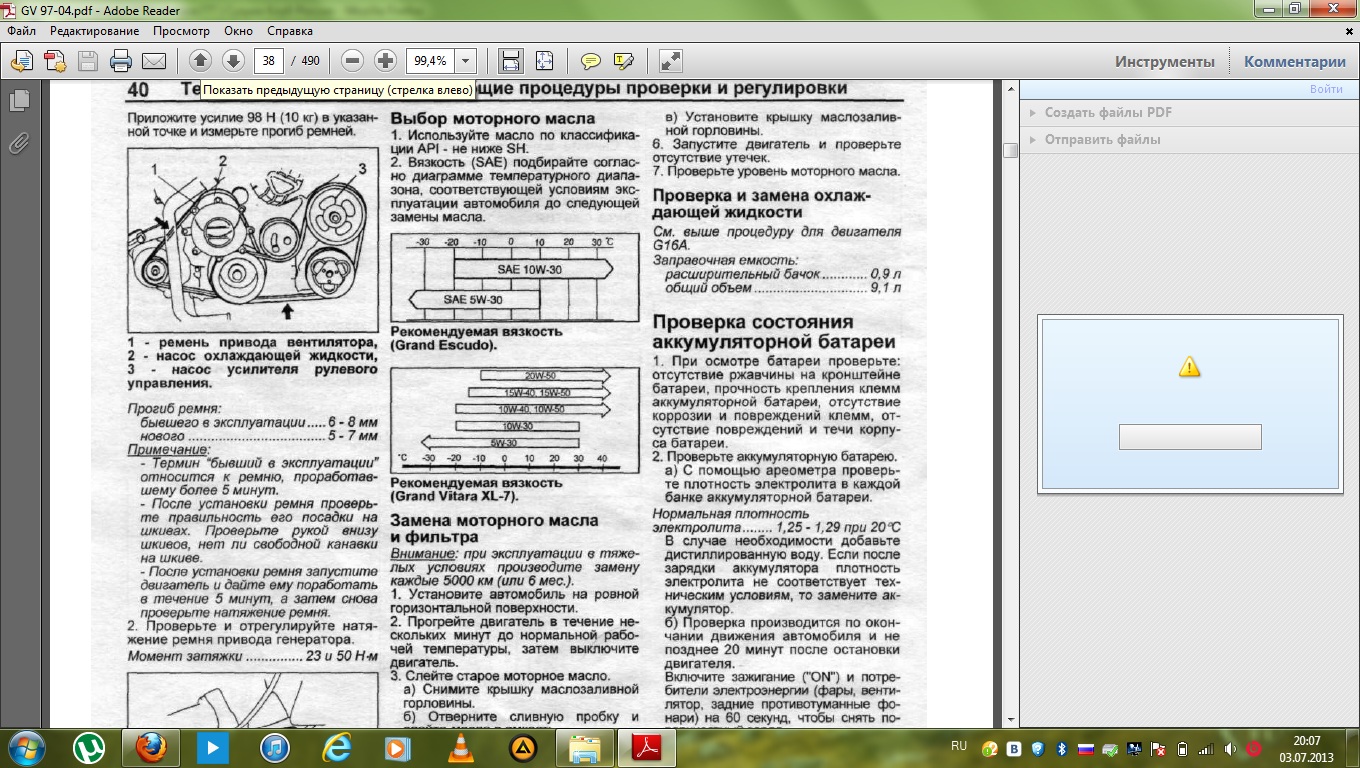The height and width of the screenshot is (768, 1360).
Task: Click the Bluetooth tray icon
Action: (x=1061, y=748)
